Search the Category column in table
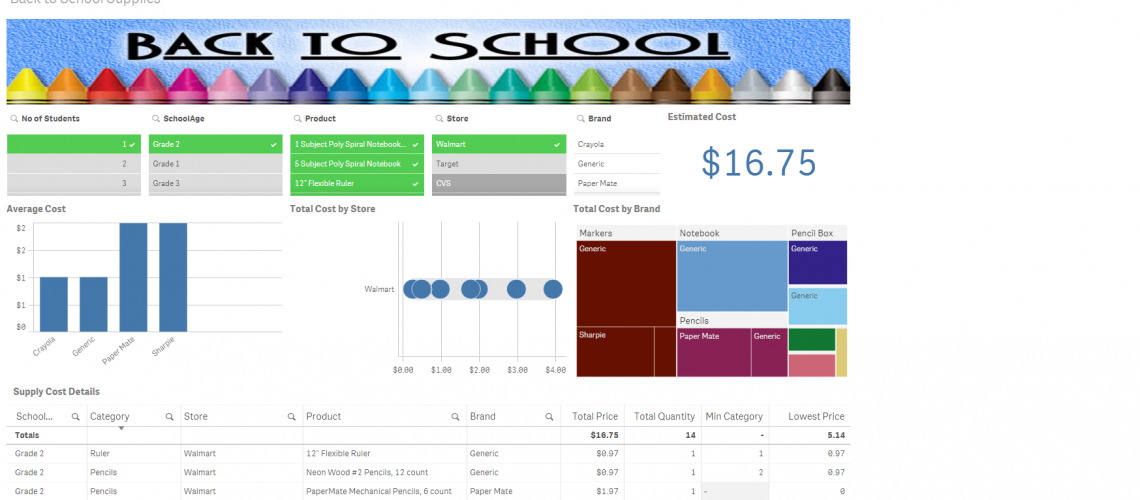 click(x=169, y=417)
